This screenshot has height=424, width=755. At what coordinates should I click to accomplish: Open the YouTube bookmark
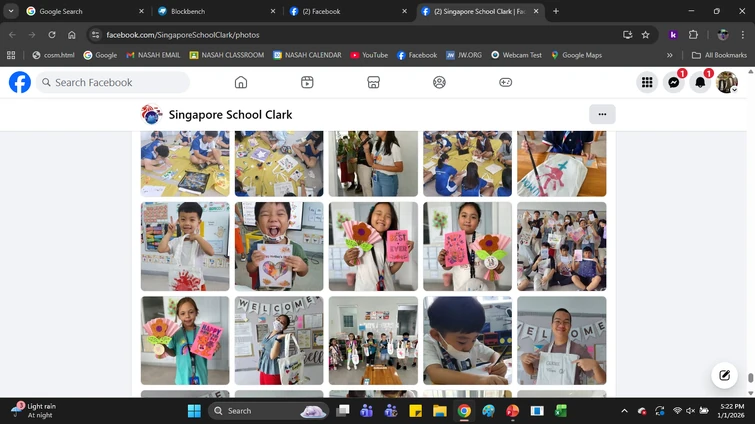point(369,55)
